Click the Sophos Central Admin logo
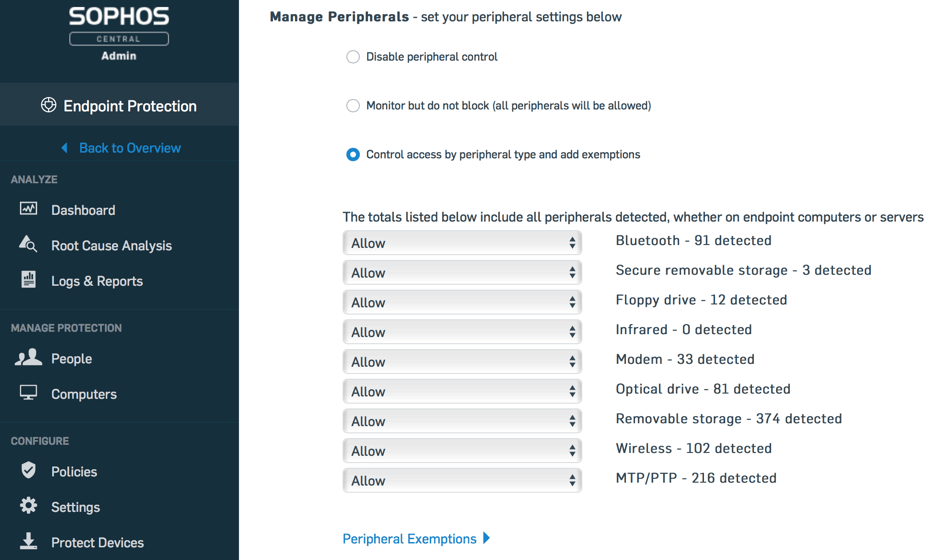 119,30
